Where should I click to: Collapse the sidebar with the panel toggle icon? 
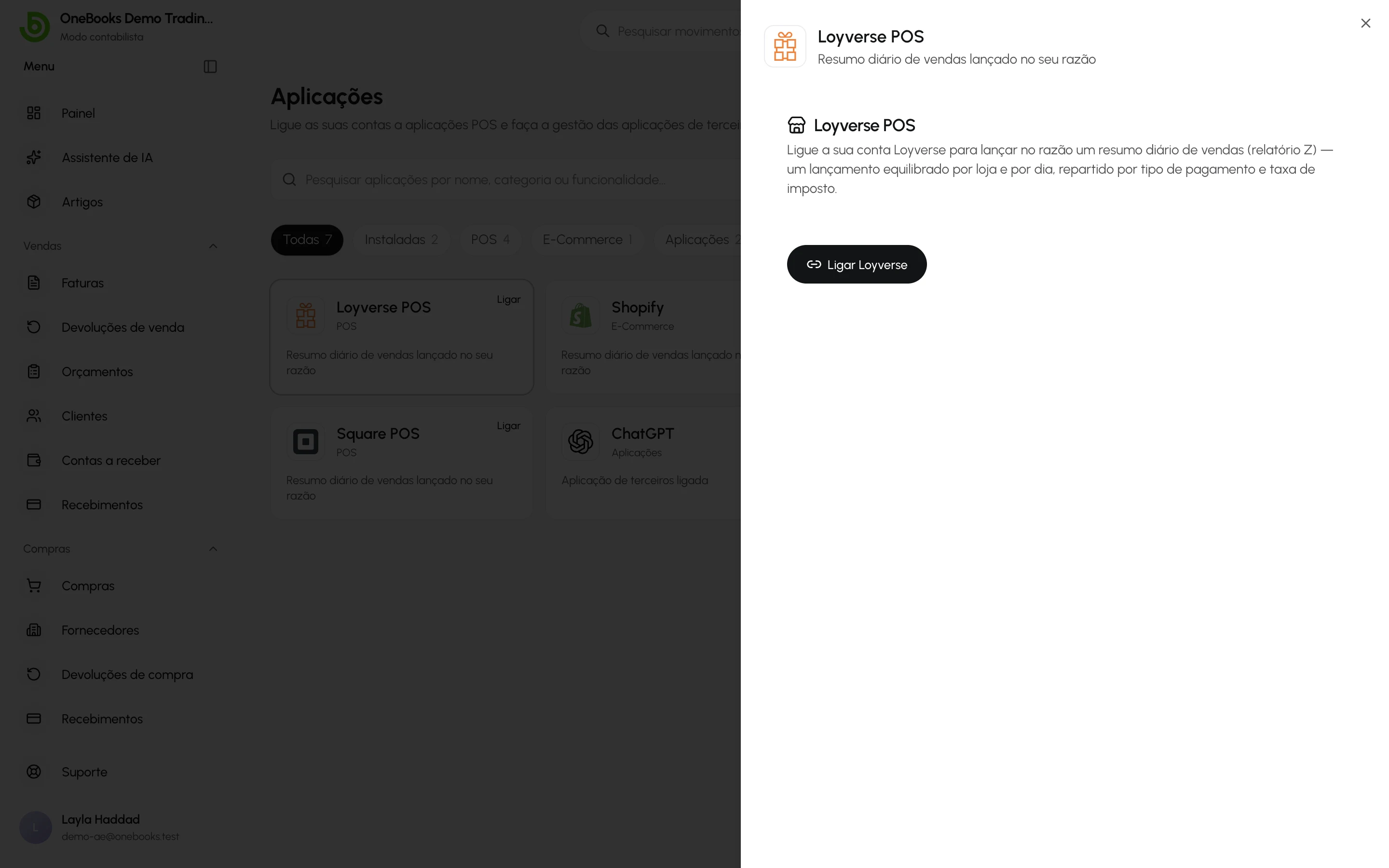click(210, 67)
